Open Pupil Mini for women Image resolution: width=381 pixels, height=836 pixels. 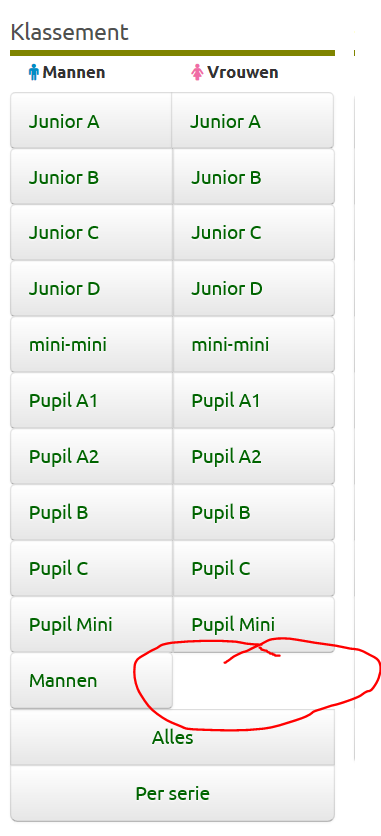point(254,624)
